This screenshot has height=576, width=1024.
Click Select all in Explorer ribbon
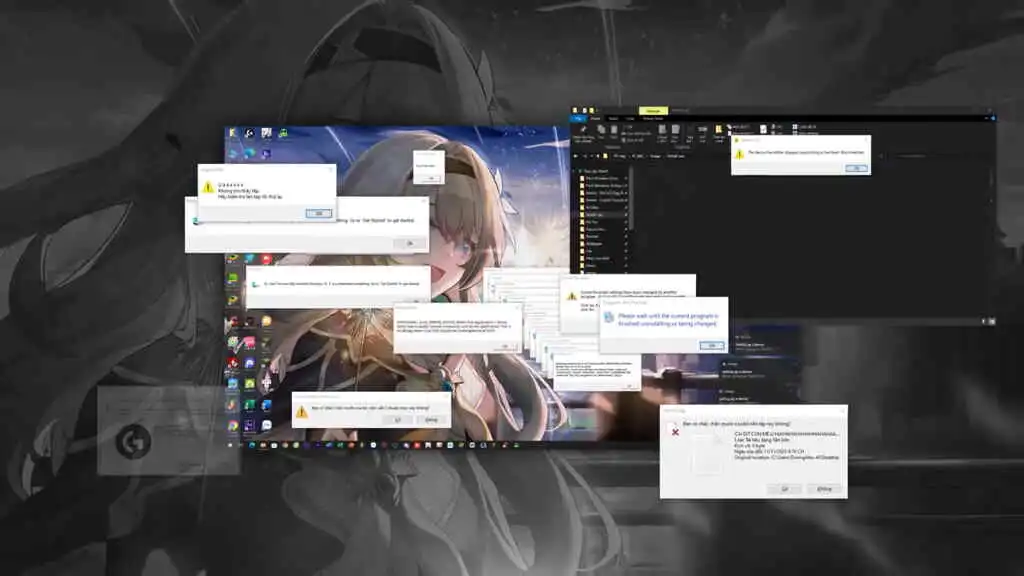(x=807, y=127)
